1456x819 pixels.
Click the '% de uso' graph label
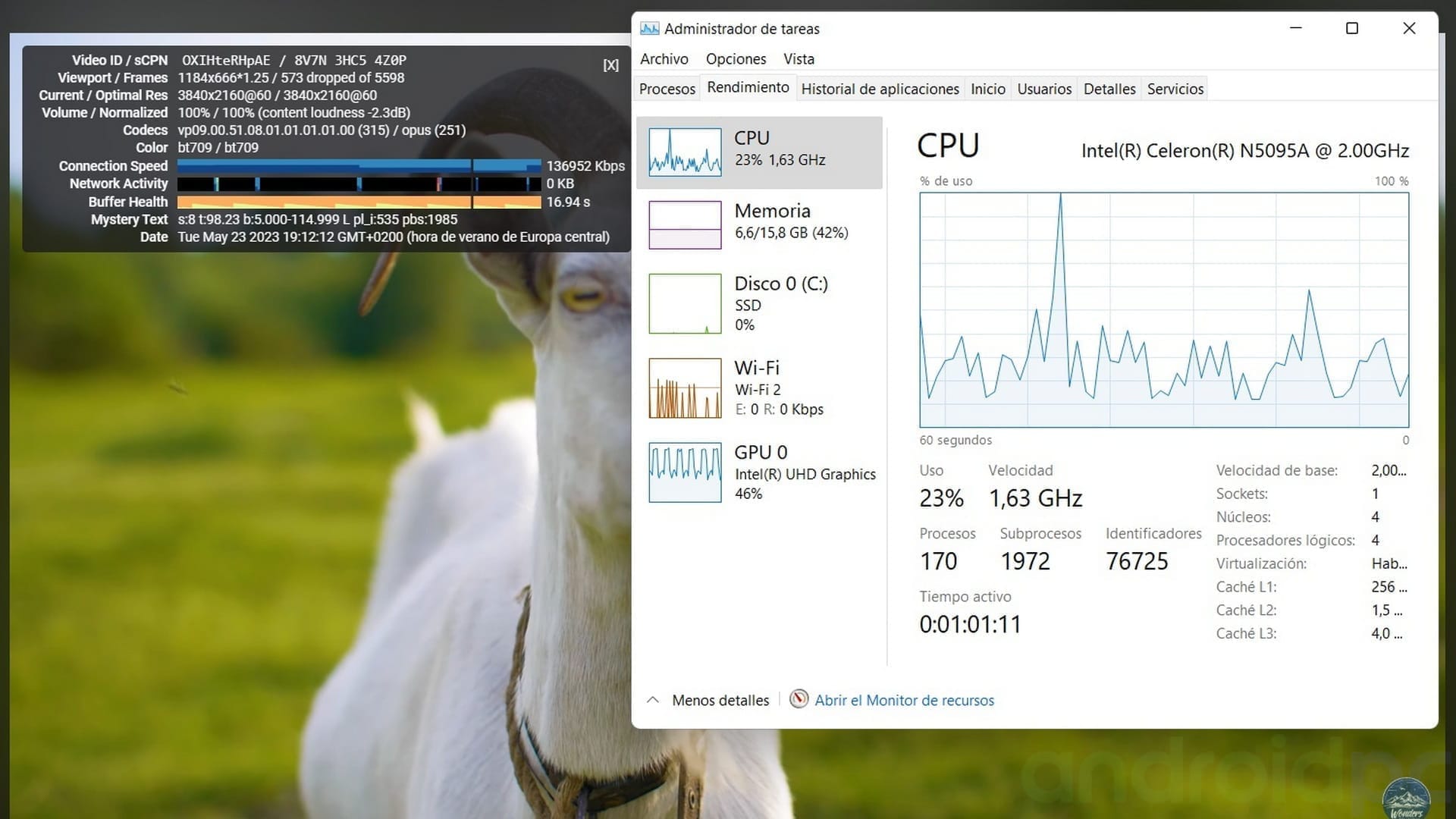click(946, 181)
